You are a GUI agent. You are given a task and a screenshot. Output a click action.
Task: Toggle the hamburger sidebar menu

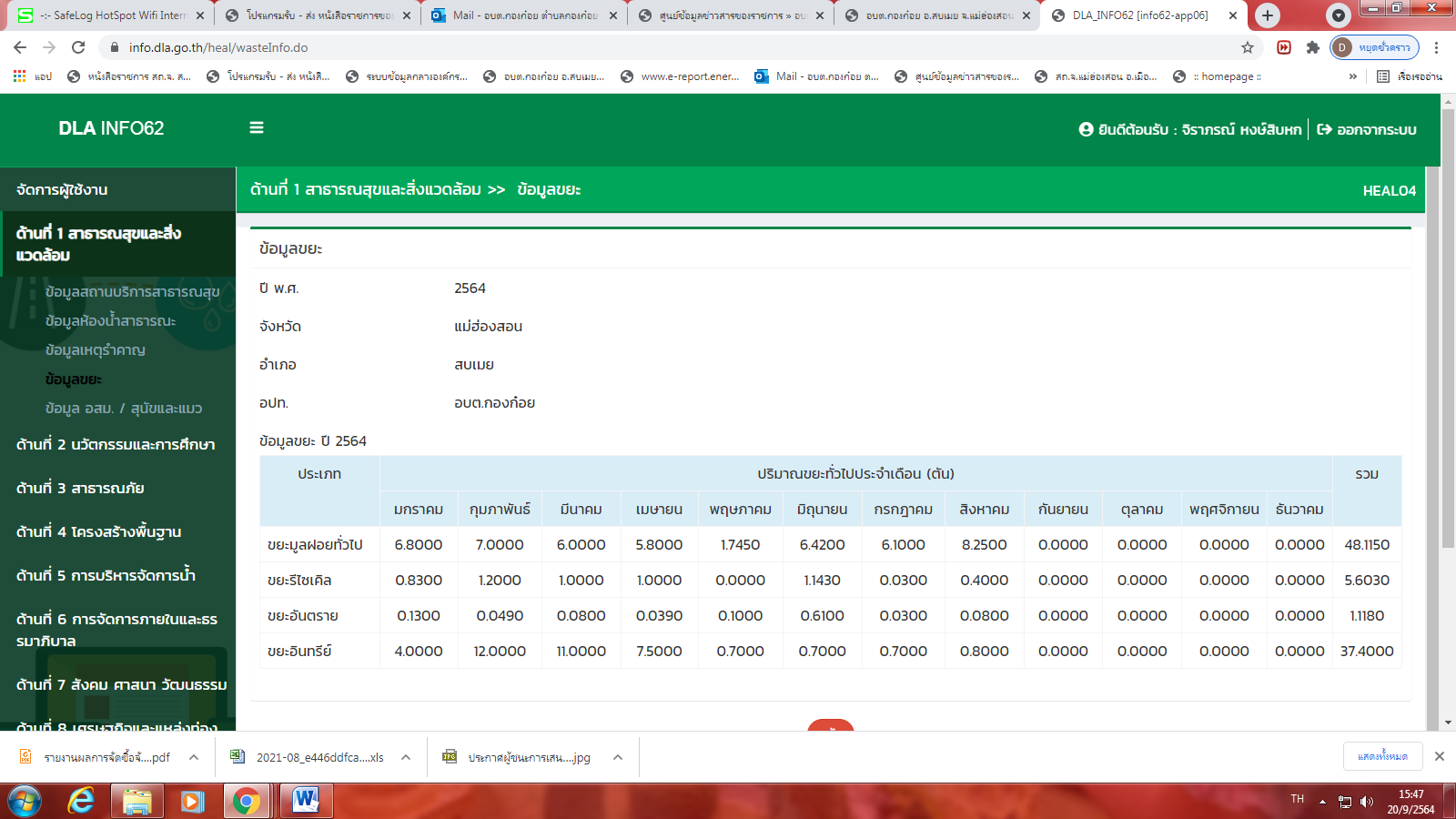click(x=257, y=128)
